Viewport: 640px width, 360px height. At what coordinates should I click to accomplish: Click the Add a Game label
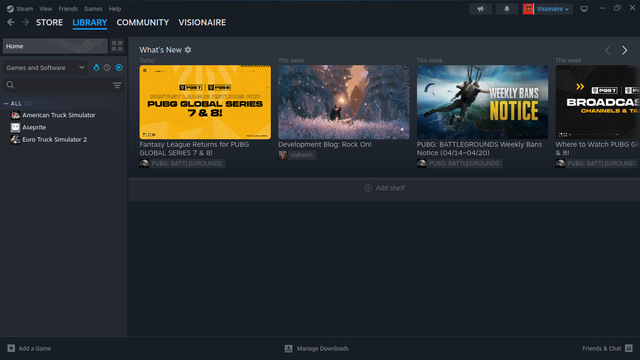tap(35, 349)
